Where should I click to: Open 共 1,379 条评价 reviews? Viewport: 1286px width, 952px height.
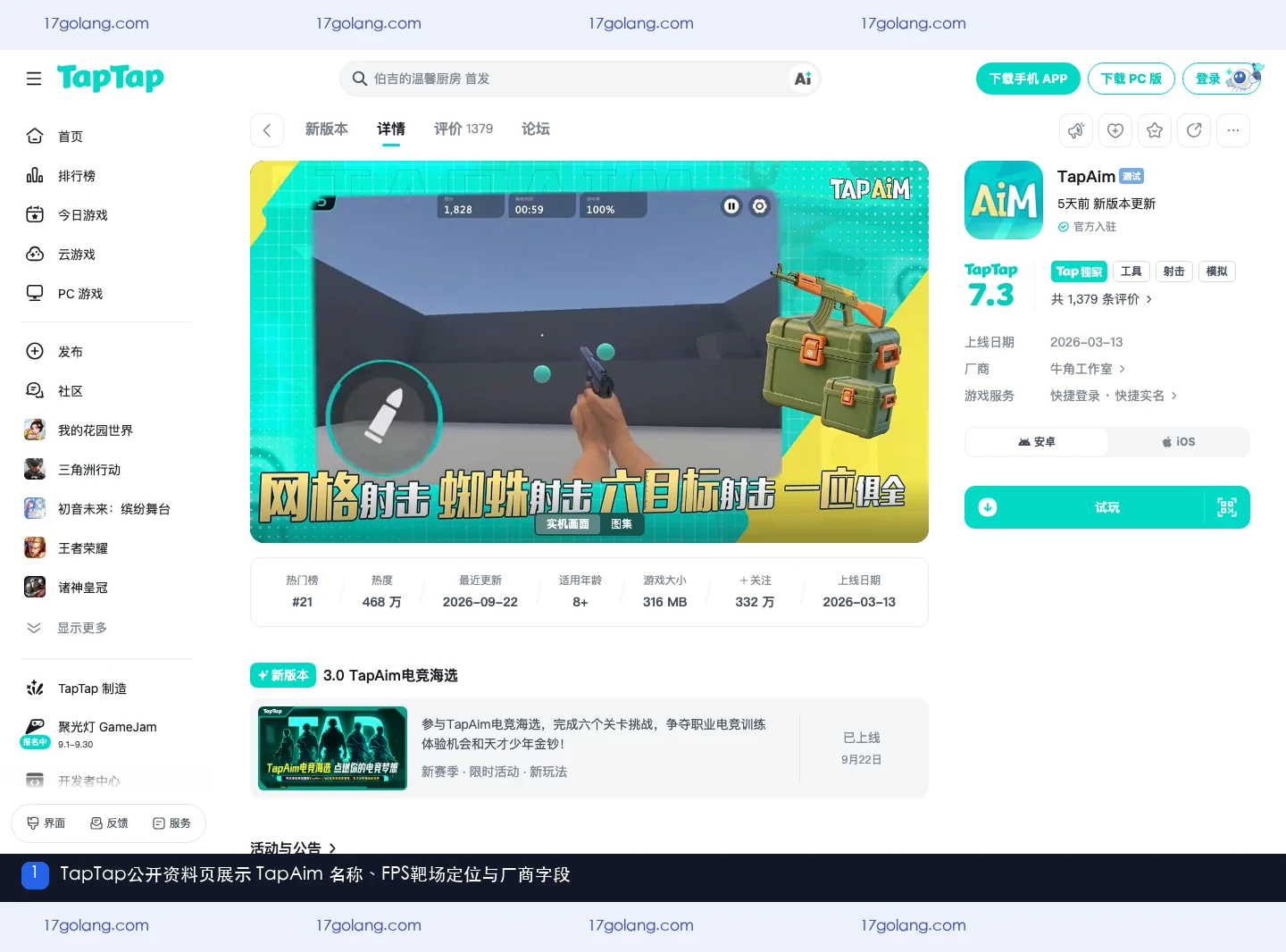pos(1102,299)
